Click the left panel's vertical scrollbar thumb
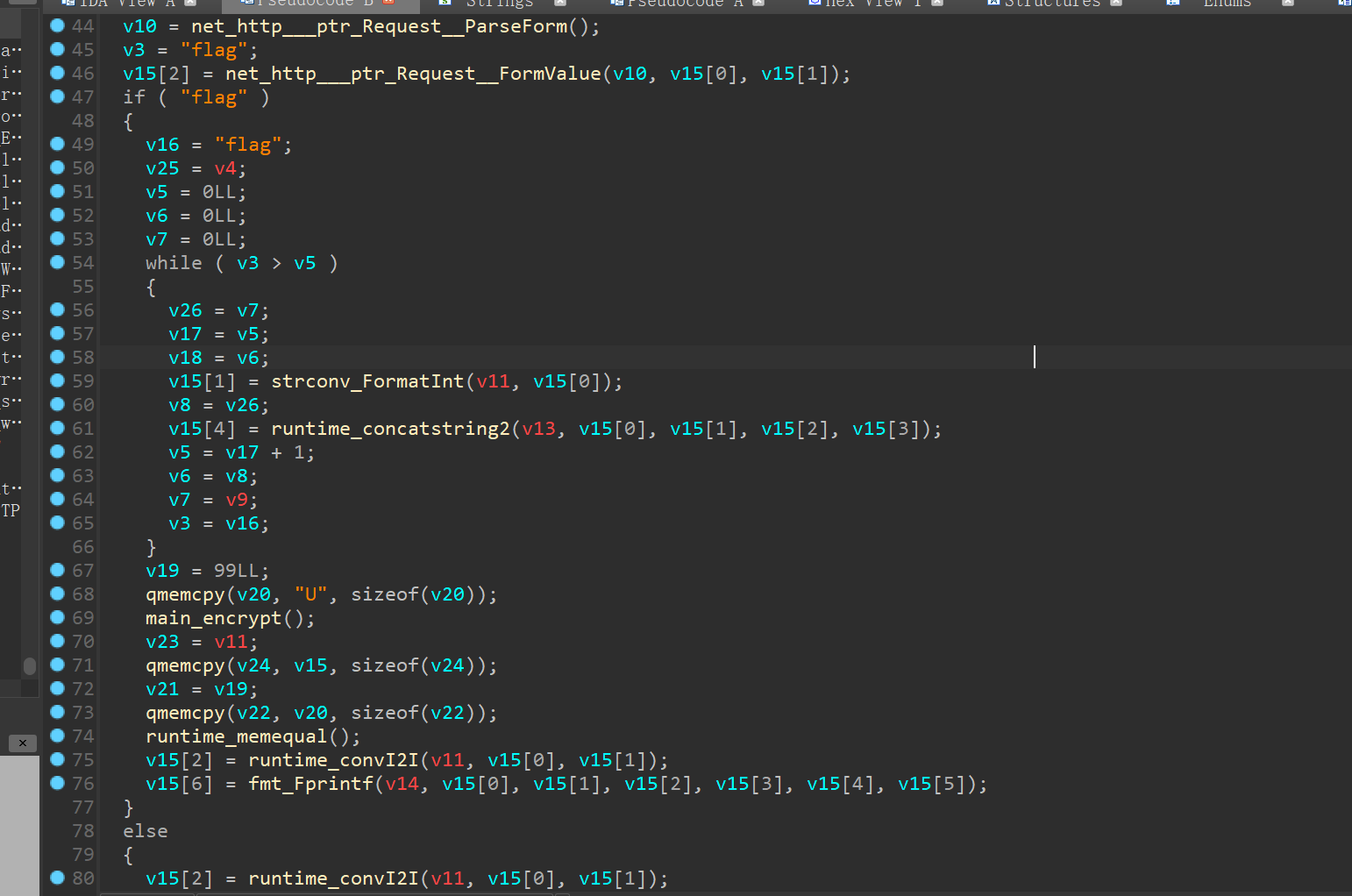The height and width of the screenshot is (896, 1352). tap(30, 666)
